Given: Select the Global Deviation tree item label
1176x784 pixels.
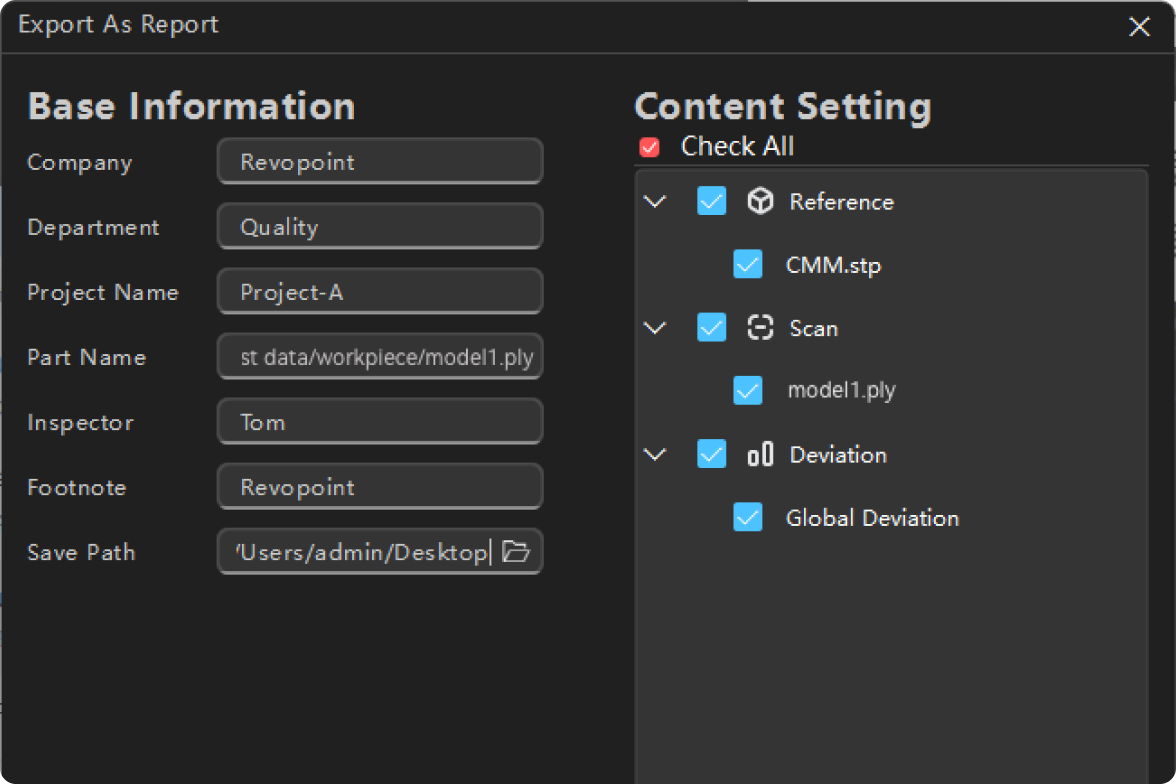Looking at the screenshot, I should click(x=872, y=518).
